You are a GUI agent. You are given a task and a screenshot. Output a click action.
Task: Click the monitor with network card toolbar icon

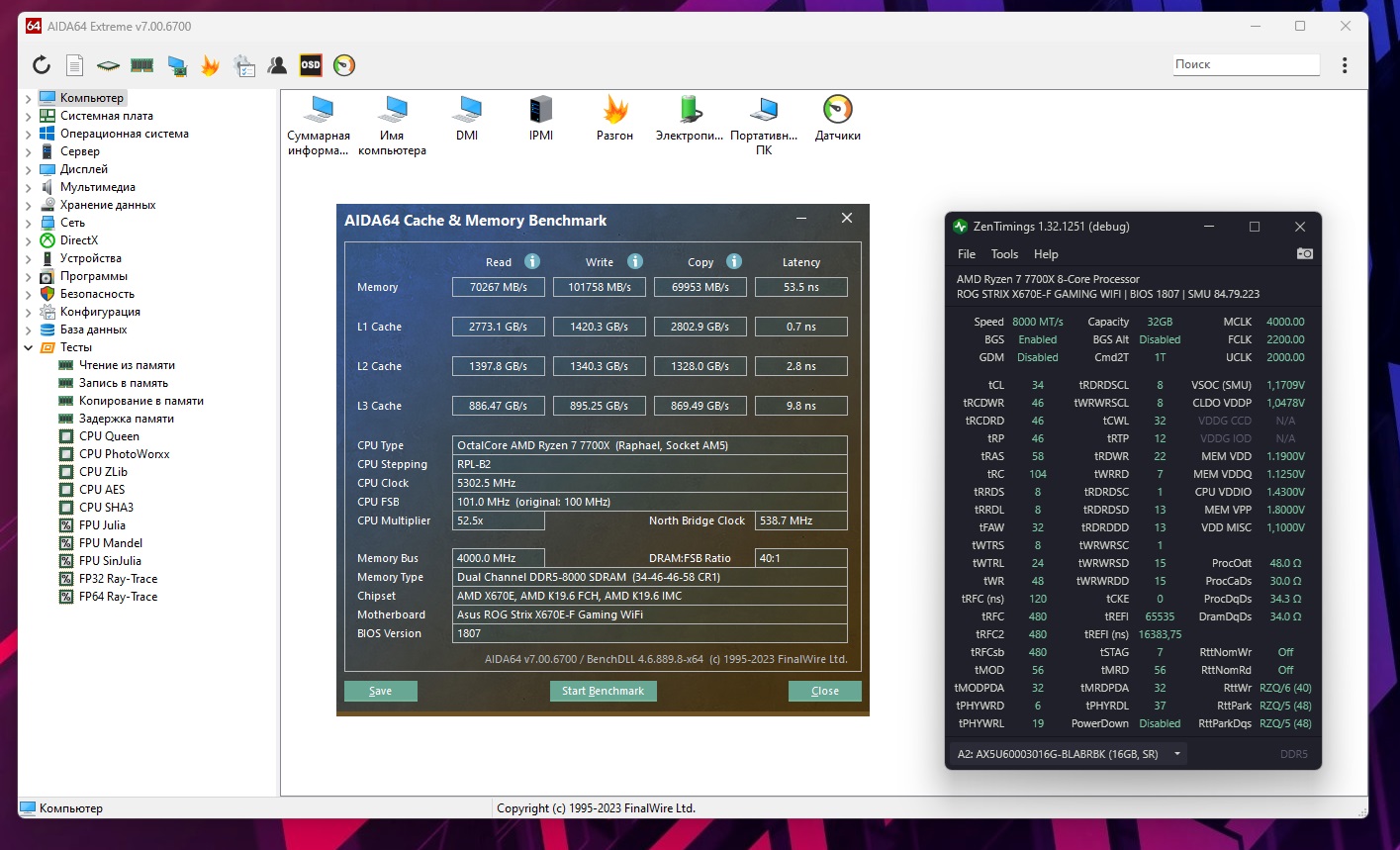[176, 65]
